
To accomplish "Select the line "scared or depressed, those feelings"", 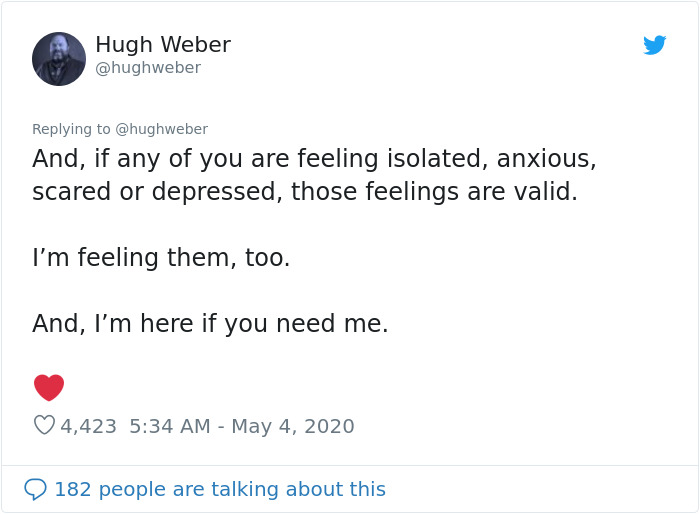I will pyautogui.click(x=305, y=192).
